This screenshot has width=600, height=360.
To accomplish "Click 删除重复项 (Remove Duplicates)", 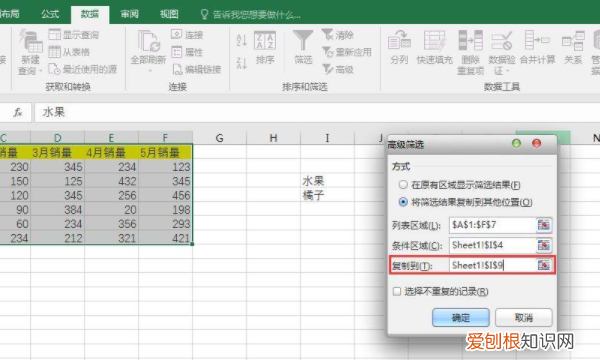I will tap(470, 53).
